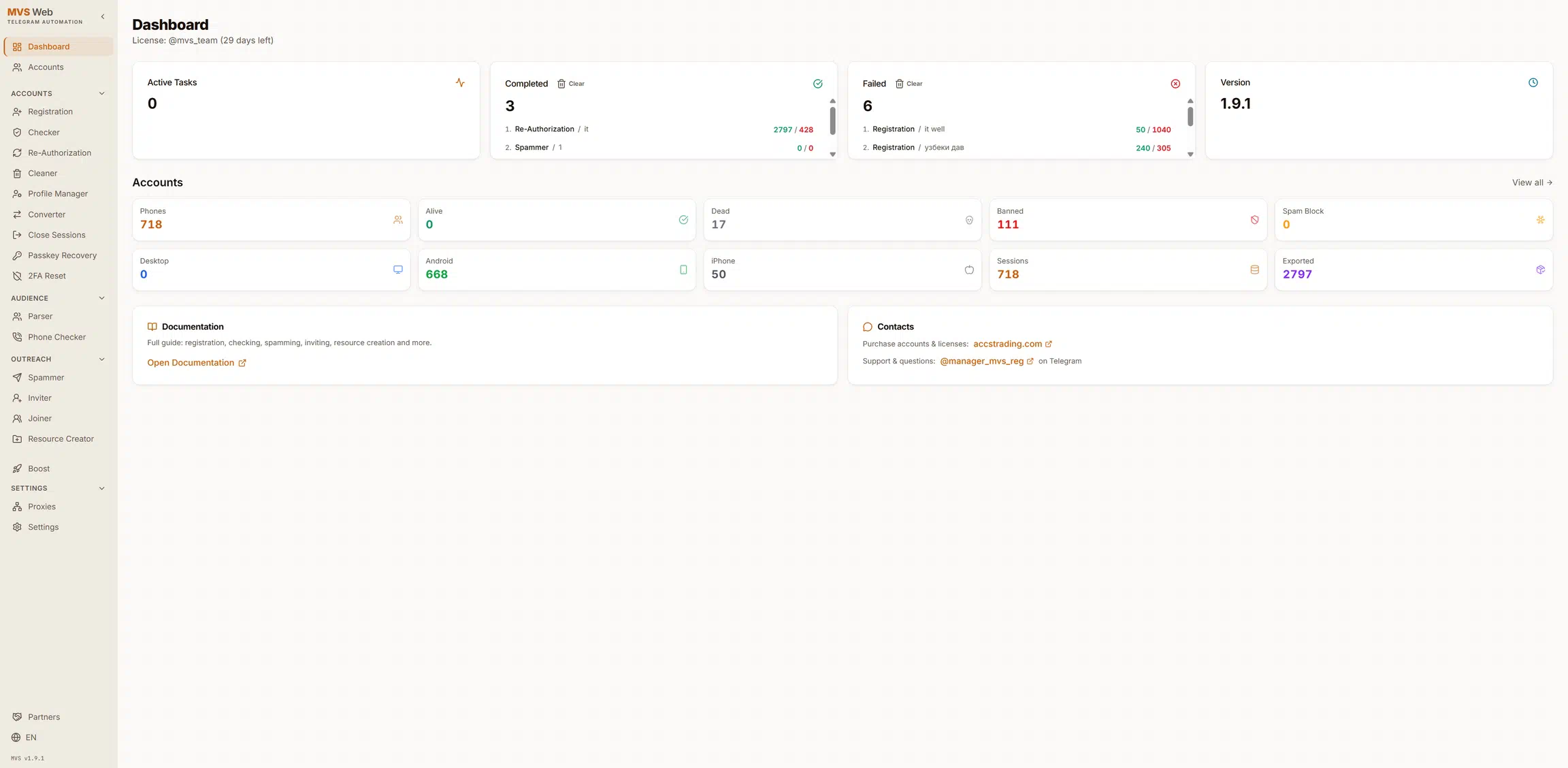Screen dimensions: 1568x768
Task: Click the Parser icon
Action: pyautogui.click(x=17, y=317)
